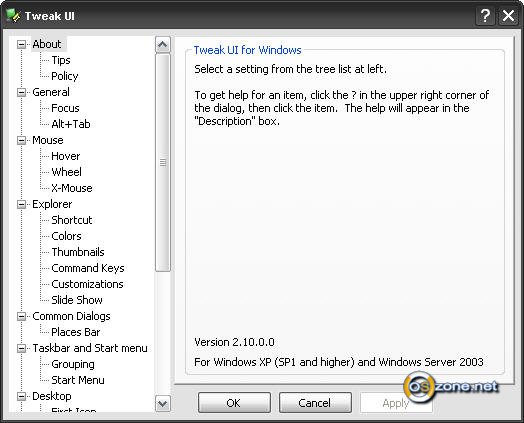Open the Colors setting
524x423 pixels.
pos(66,236)
